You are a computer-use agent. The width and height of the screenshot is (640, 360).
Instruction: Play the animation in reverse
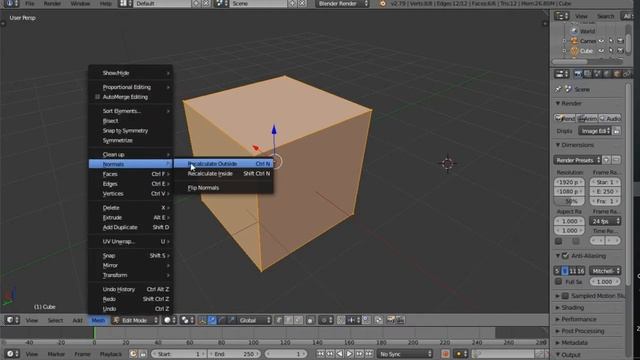click(340, 354)
